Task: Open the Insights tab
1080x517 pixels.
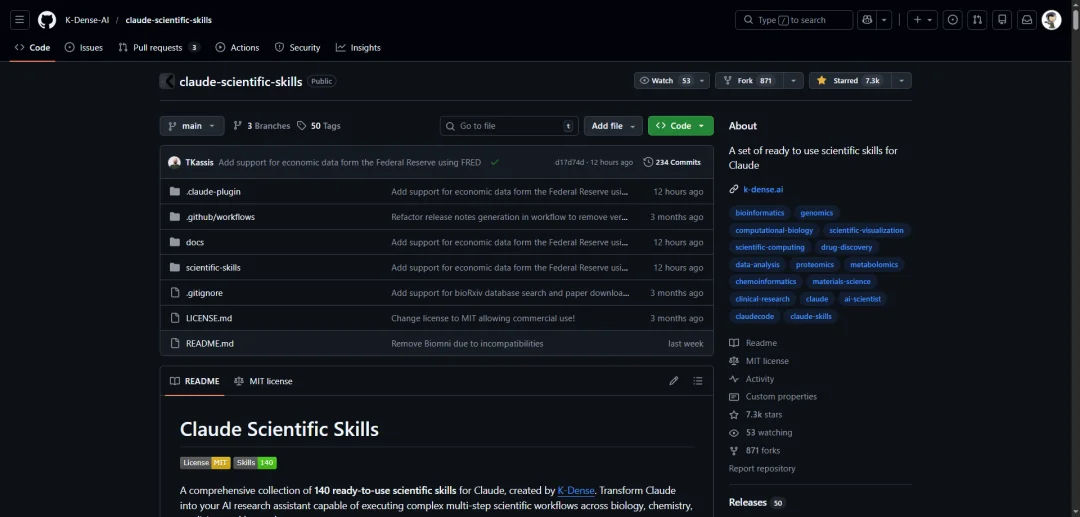Action: click(x=358, y=47)
